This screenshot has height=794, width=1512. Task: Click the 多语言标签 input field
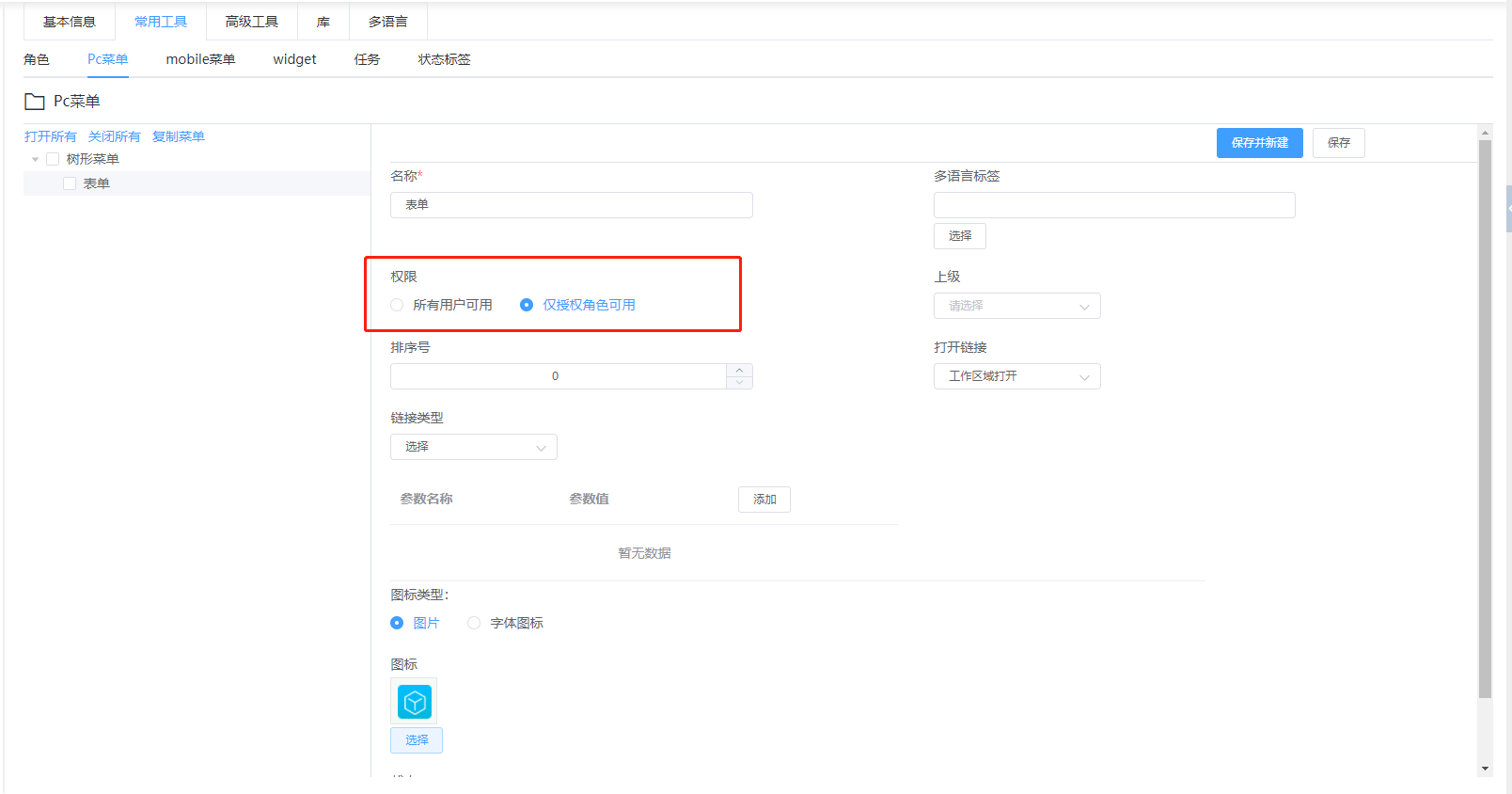click(1113, 205)
